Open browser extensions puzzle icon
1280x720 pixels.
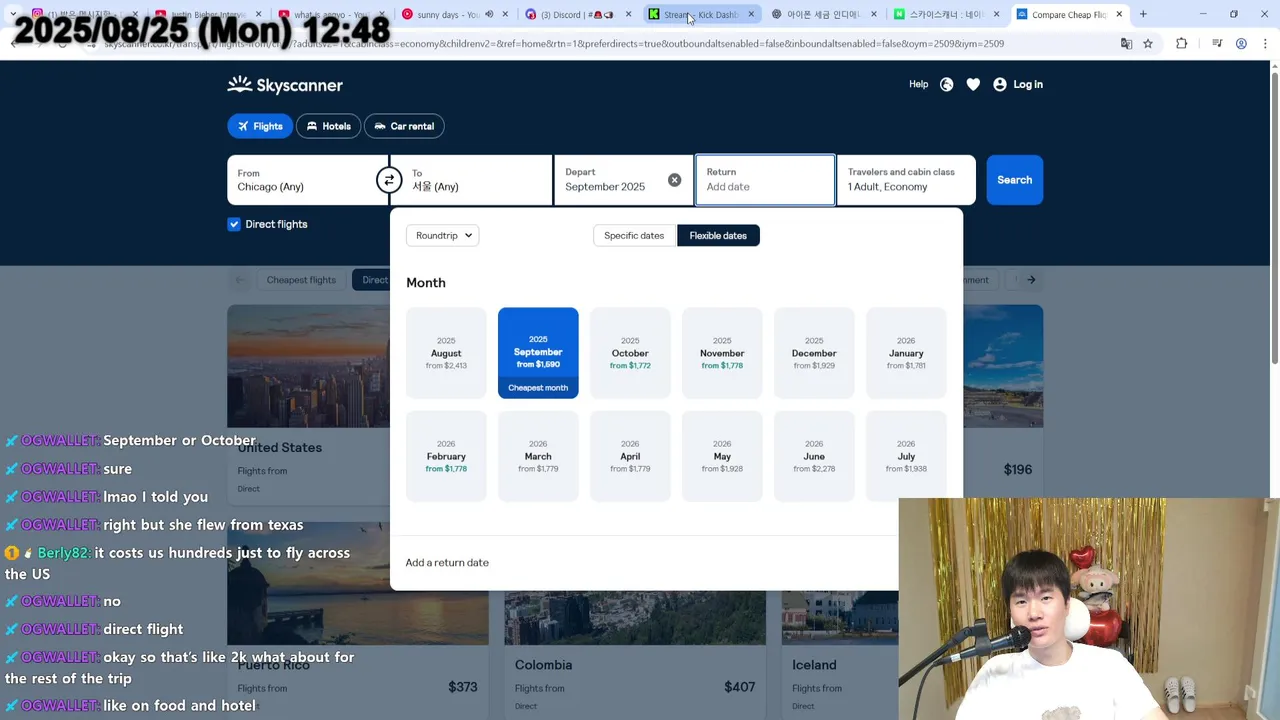(1181, 44)
